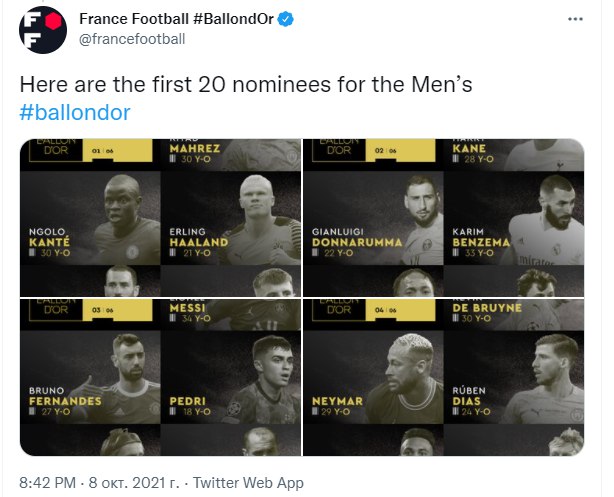Click the 8:42 PM tweet timestamp
The height and width of the screenshot is (497, 614).
coord(50,483)
